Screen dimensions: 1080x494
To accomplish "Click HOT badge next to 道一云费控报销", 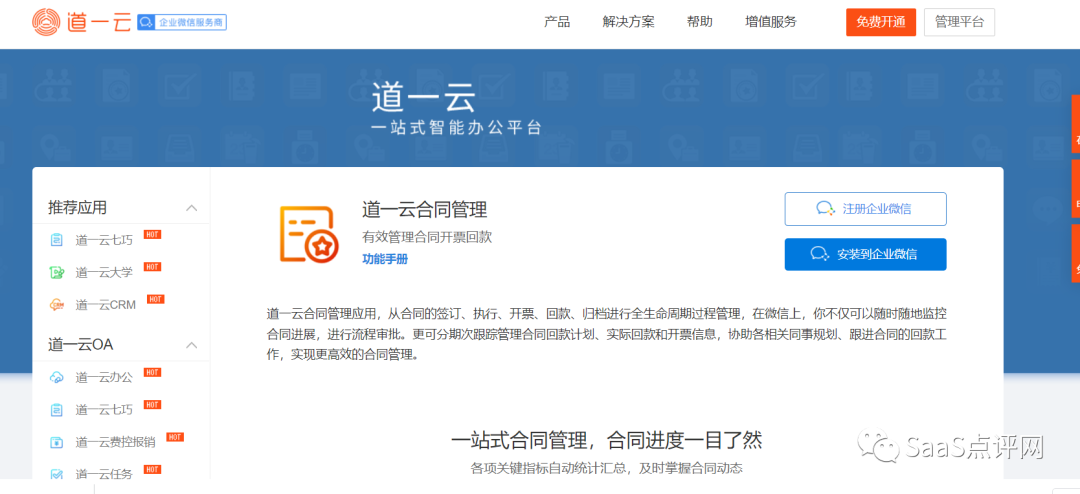I will tap(175, 437).
